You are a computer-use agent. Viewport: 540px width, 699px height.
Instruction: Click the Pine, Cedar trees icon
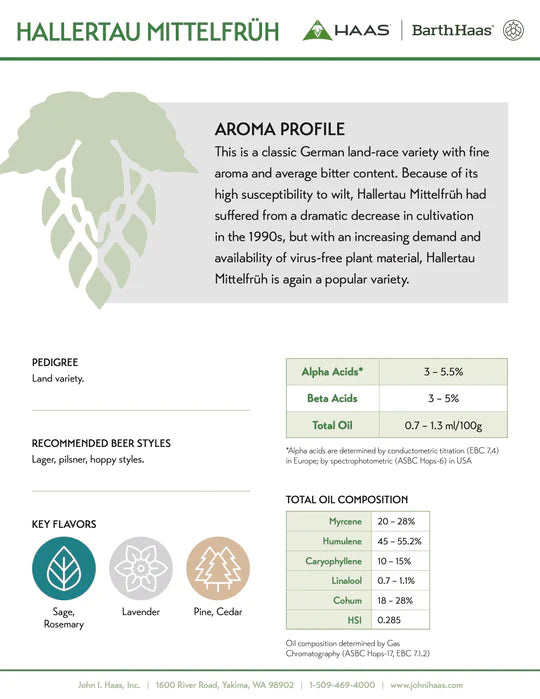218,568
